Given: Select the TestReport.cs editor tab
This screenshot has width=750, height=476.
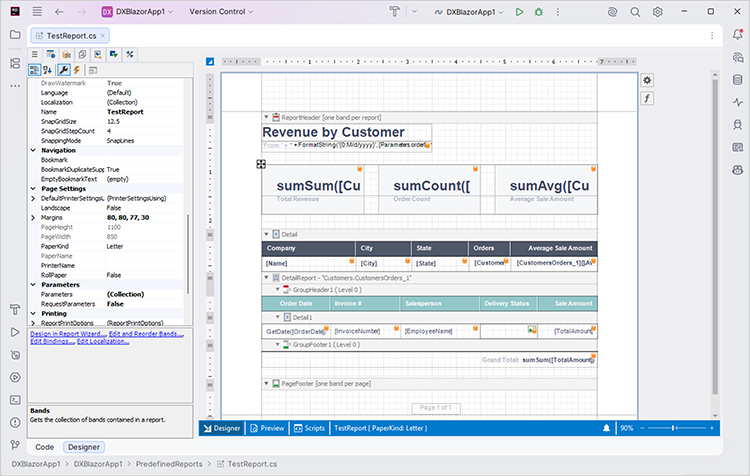Looking at the screenshot, I should click(70, 36).
